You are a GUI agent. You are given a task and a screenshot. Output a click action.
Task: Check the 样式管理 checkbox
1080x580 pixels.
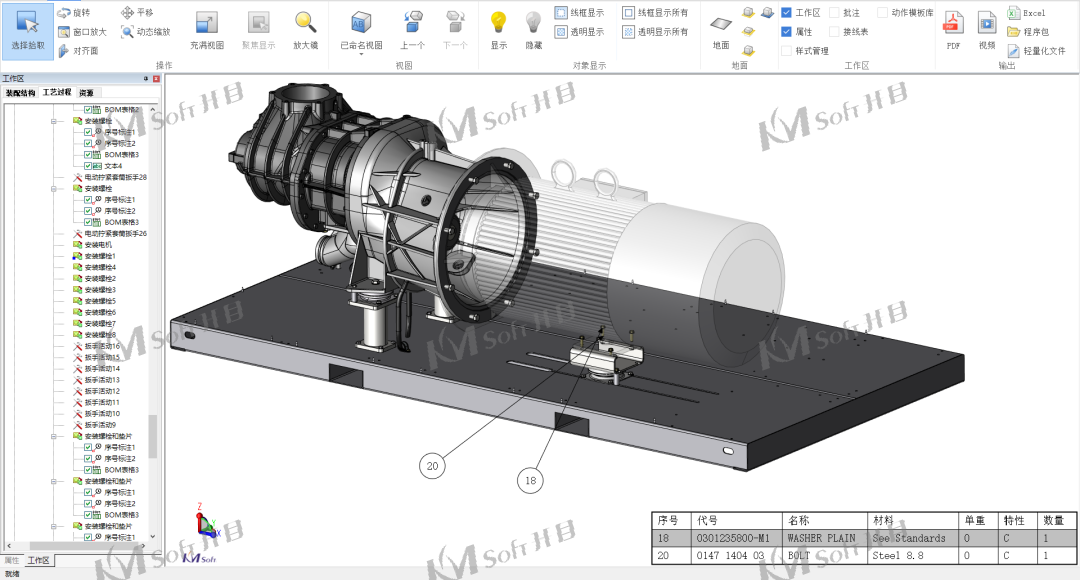click(x=786, y=51)
